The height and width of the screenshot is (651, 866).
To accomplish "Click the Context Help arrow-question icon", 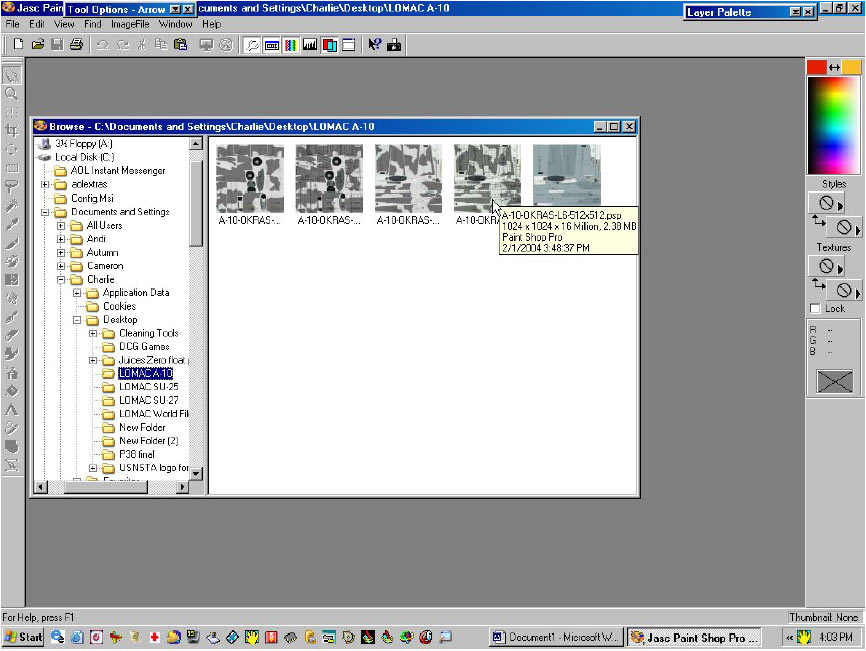I will coord(374,45).
